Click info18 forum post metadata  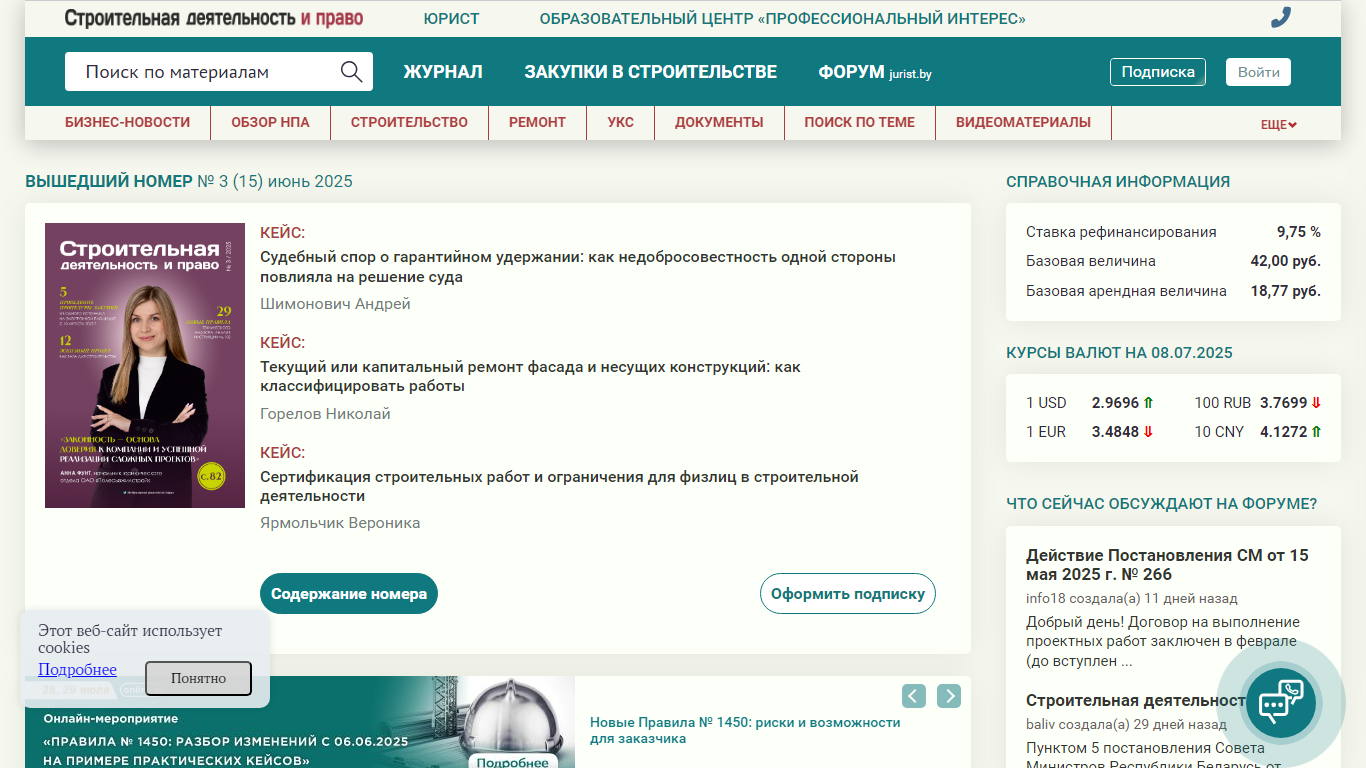[1132, 599]
